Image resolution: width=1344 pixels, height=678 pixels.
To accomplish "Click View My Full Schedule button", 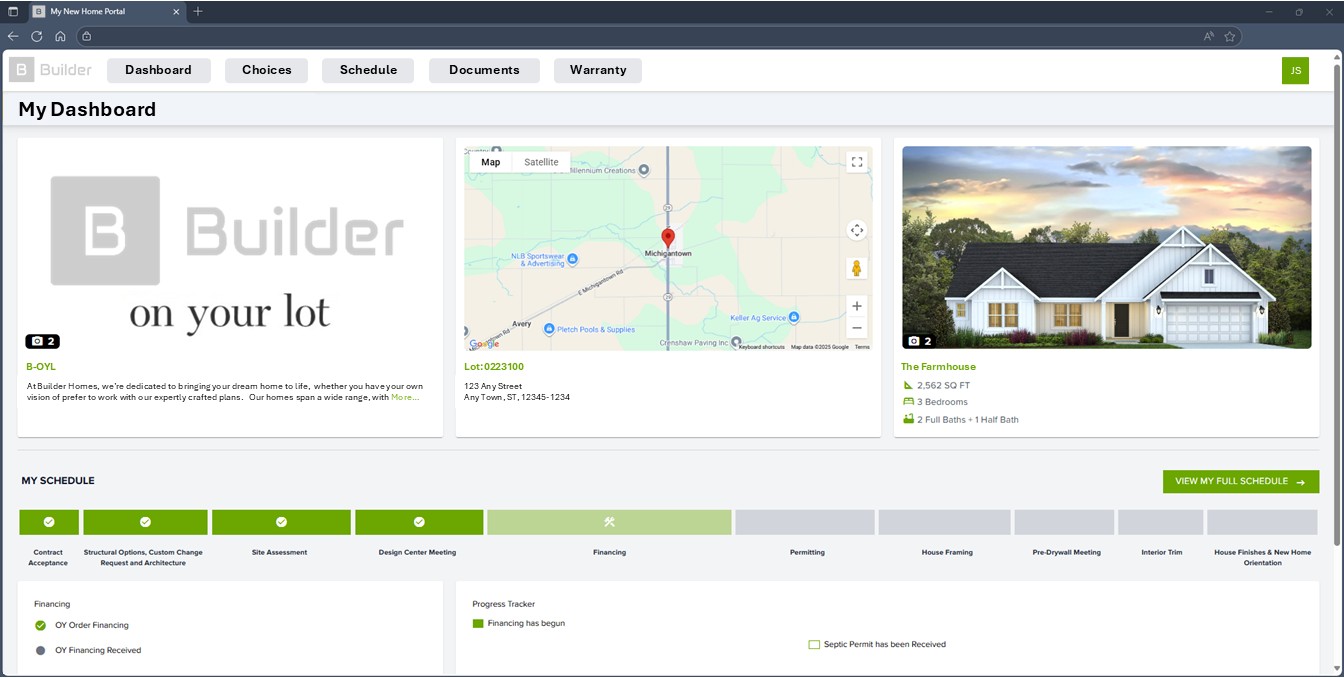I will point(1240,481).
